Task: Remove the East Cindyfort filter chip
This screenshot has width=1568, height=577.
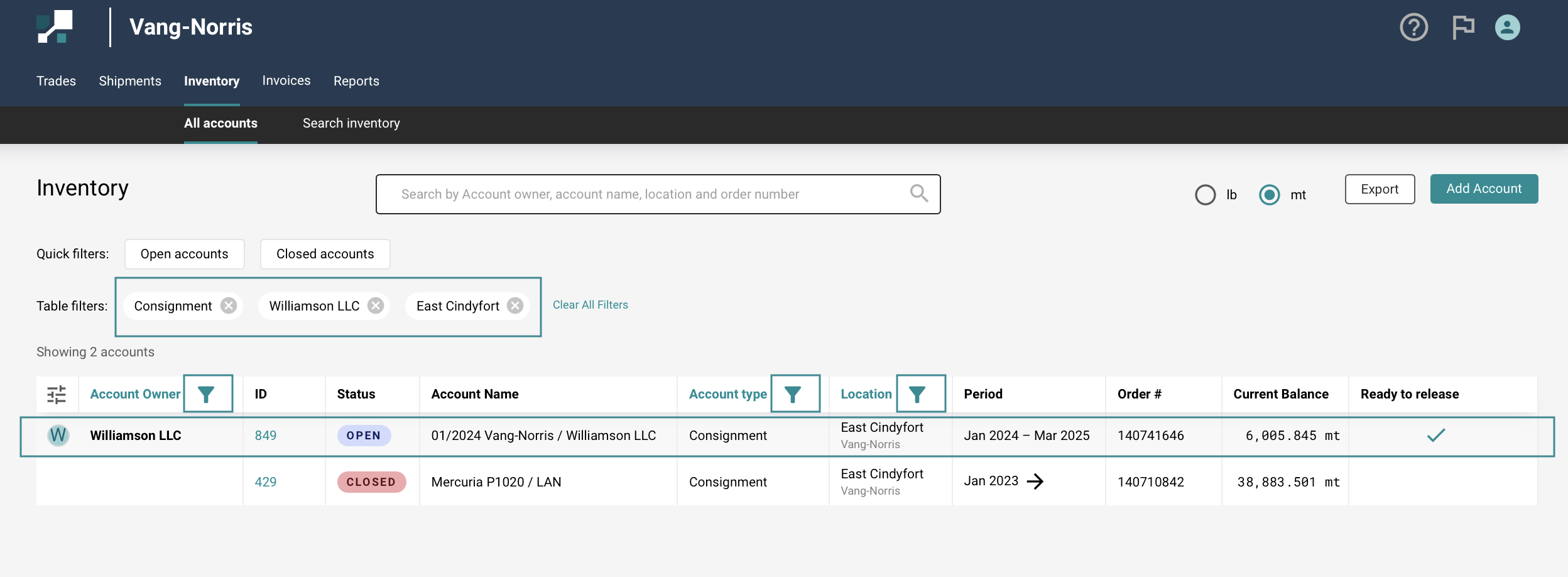Action: coord(515,305)
